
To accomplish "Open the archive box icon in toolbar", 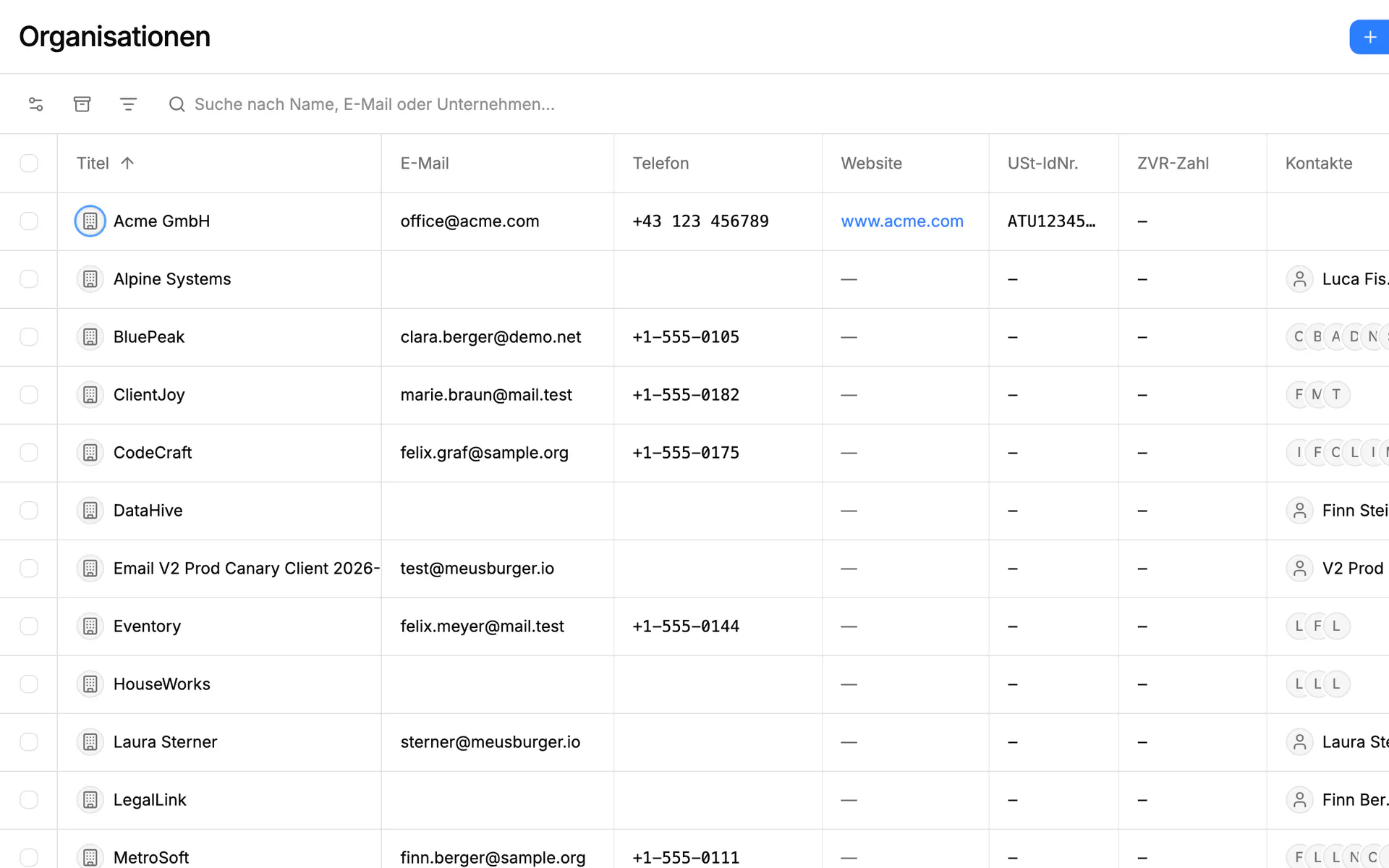I will point(82,104).
